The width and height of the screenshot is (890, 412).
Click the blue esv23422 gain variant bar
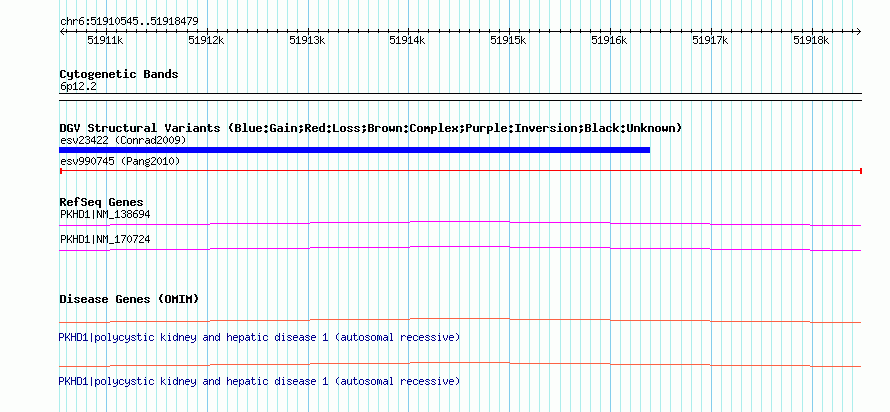point(354,150)
